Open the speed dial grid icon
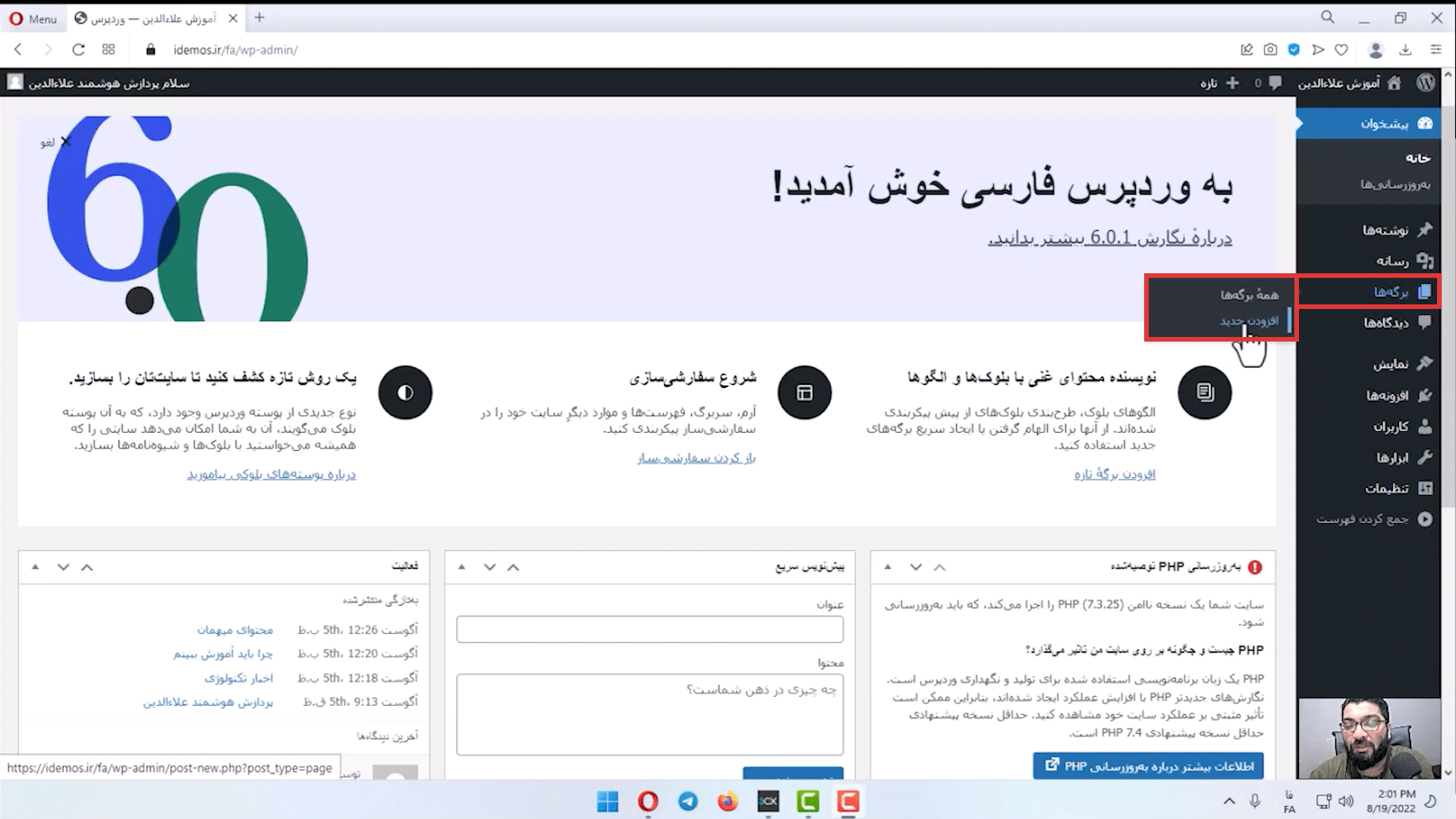The image size is (1456, 819). coord(108,49)
